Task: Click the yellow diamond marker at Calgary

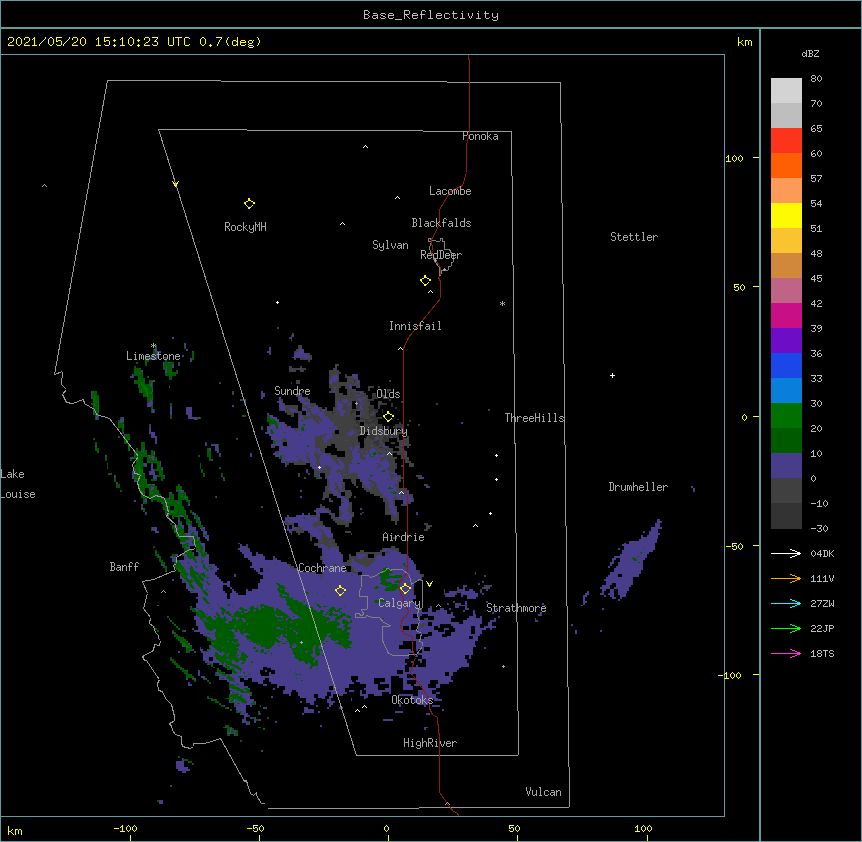Action: (405, 589)
